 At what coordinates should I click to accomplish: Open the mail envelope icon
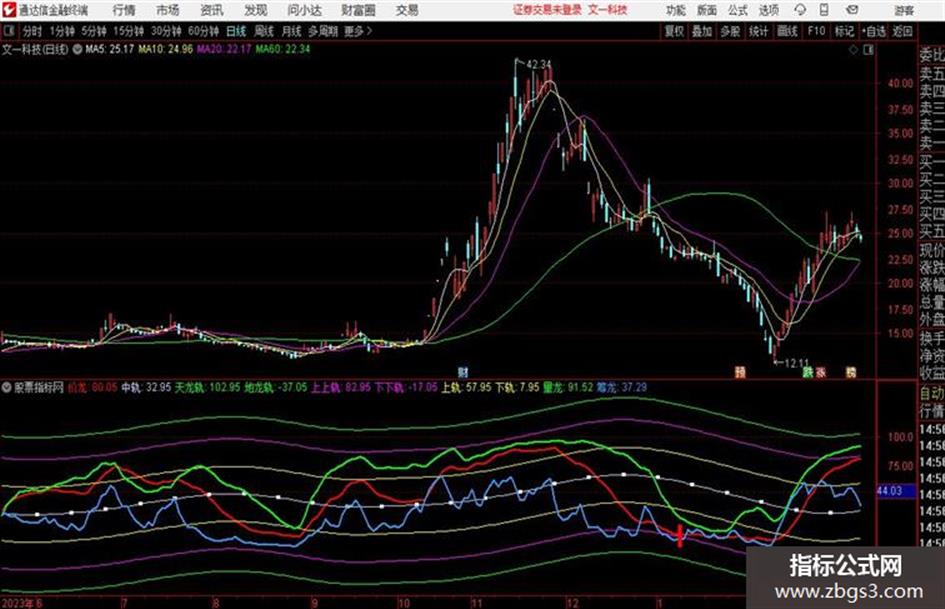coord(852,10)
